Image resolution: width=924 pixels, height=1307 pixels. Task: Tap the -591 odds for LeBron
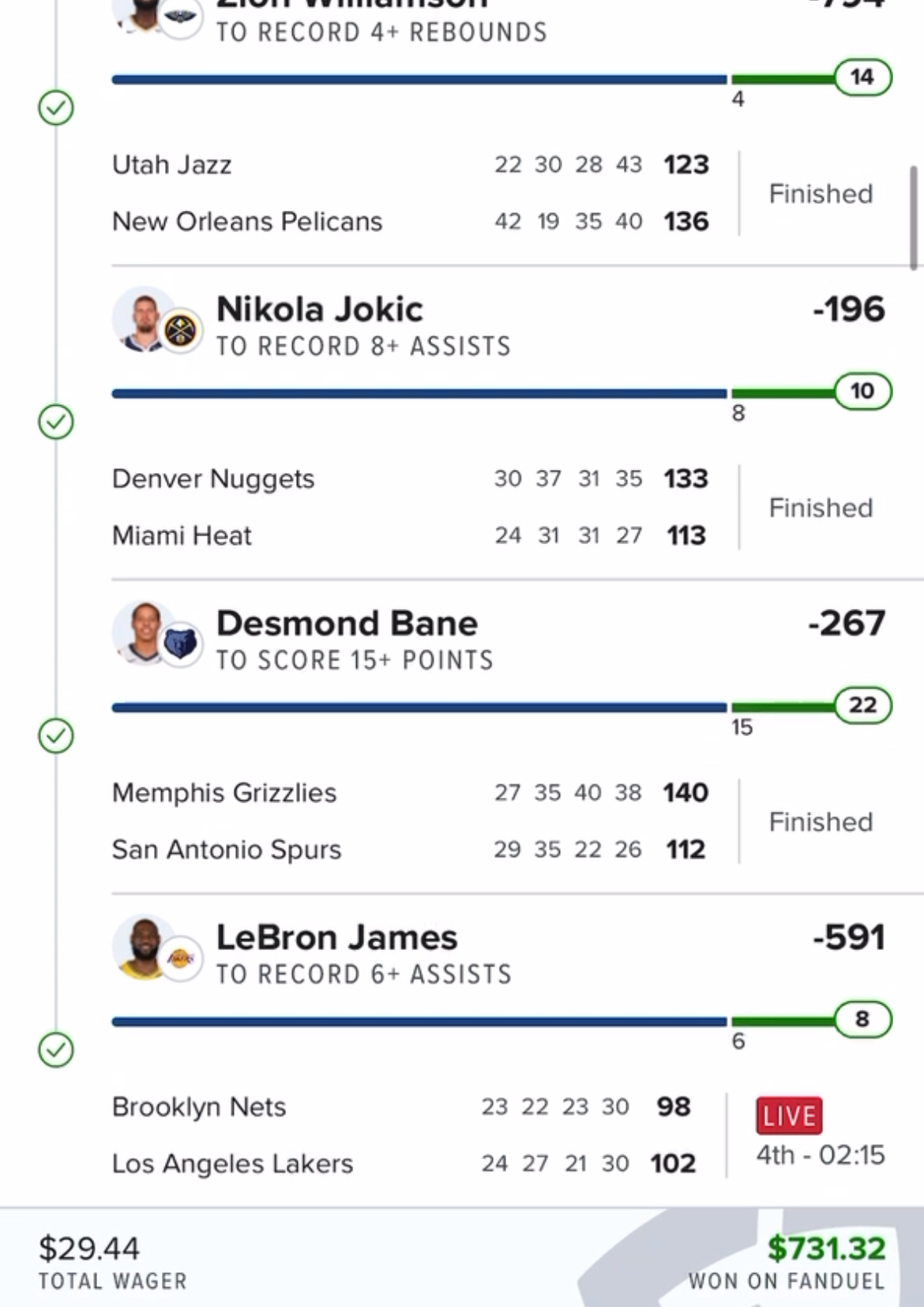click(x=849, y=938)
